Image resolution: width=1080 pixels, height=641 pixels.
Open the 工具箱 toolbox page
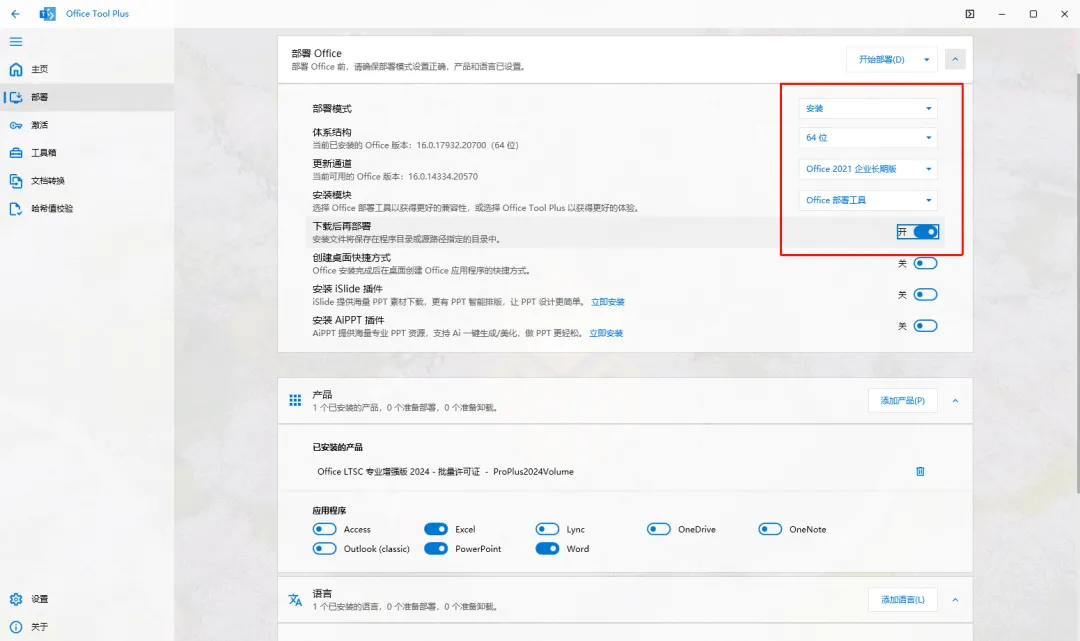(87, 153)
